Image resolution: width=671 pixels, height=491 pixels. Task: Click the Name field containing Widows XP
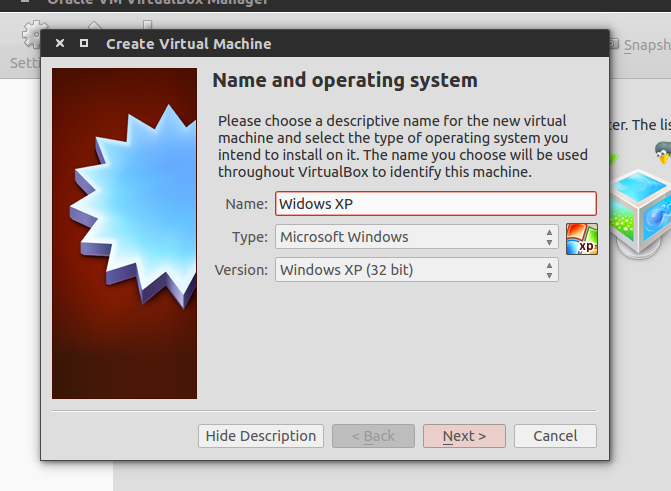pos(436,203)
